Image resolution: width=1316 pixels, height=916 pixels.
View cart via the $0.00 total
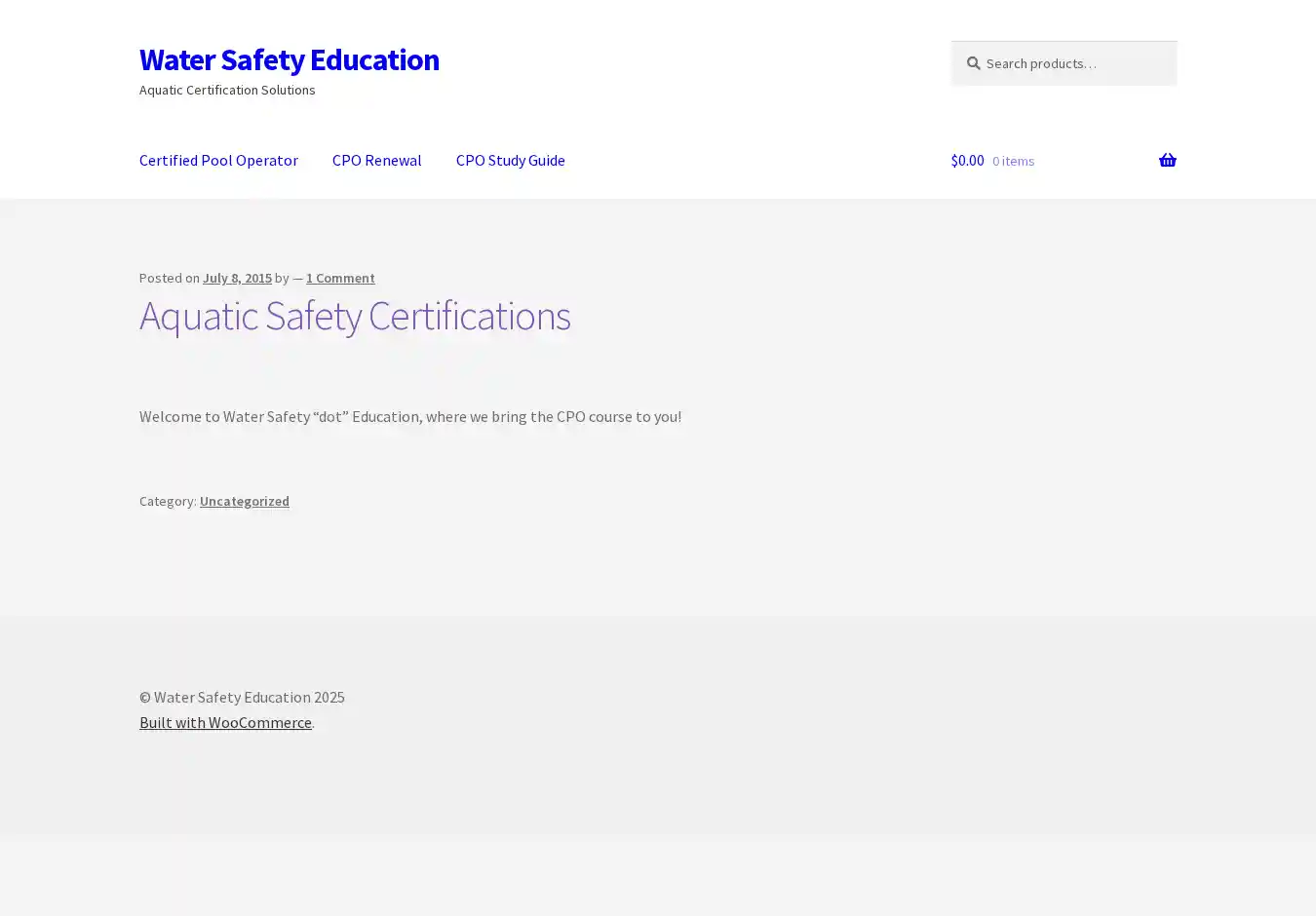pyautogui.click(x=967, y=161)
